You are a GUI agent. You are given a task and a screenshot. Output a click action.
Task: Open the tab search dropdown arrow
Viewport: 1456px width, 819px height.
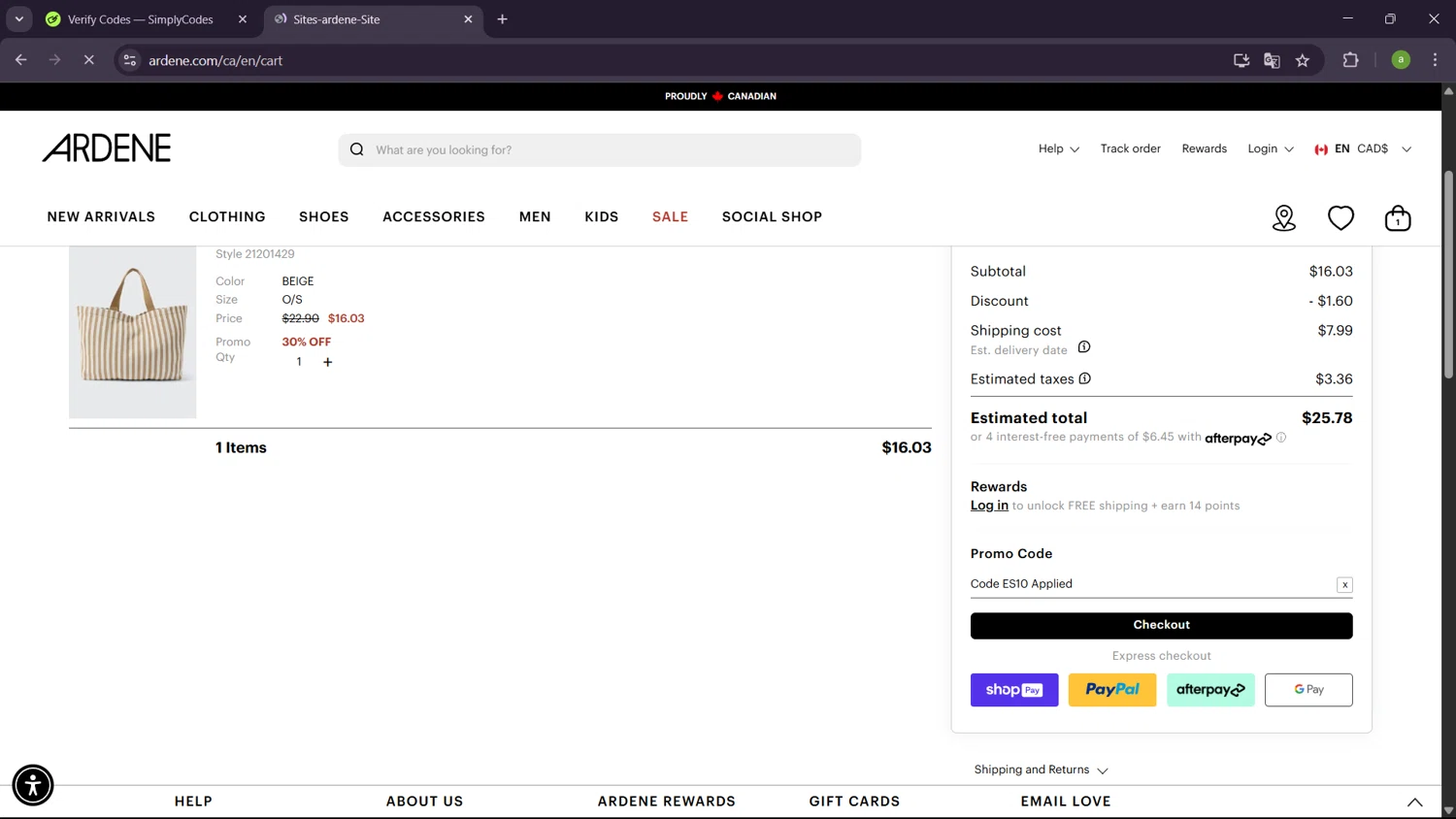tap(18, 19)
